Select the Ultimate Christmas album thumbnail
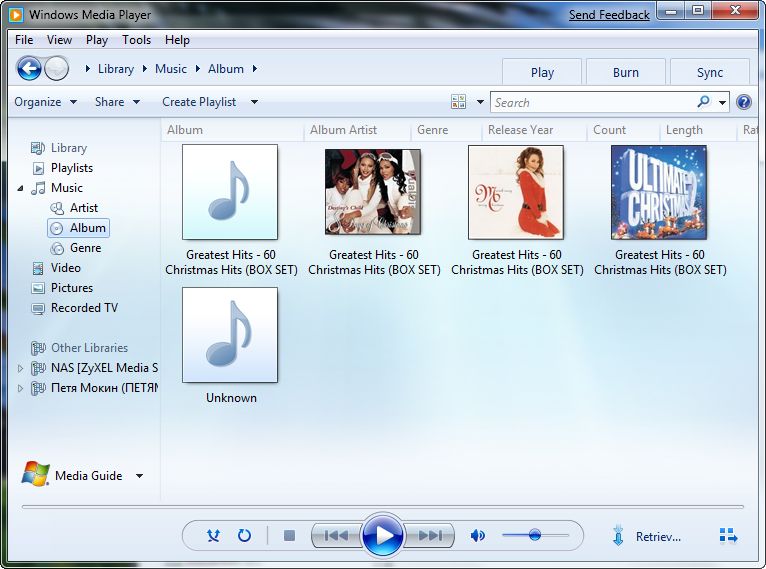 [659, 192]
